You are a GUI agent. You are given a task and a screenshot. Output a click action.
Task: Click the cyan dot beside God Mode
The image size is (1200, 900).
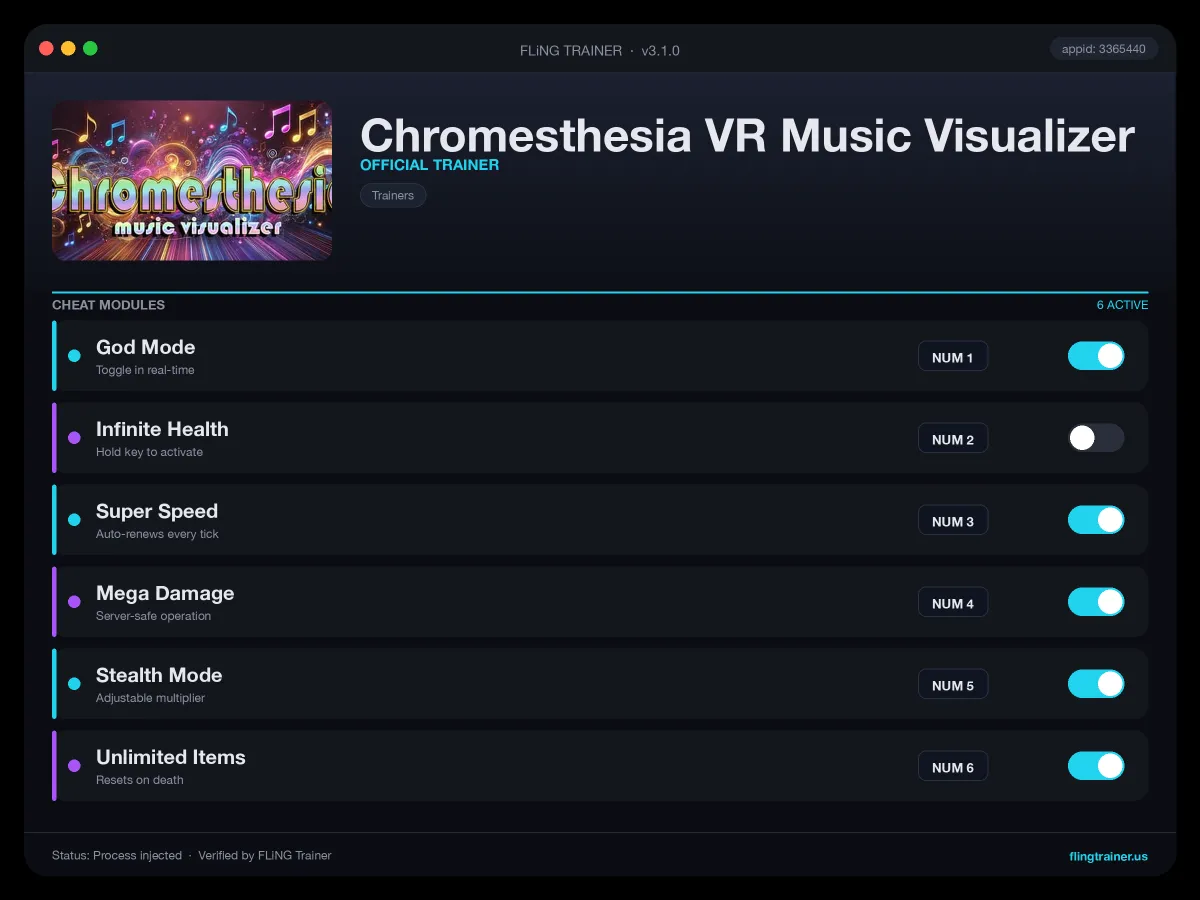coord(74,356)
